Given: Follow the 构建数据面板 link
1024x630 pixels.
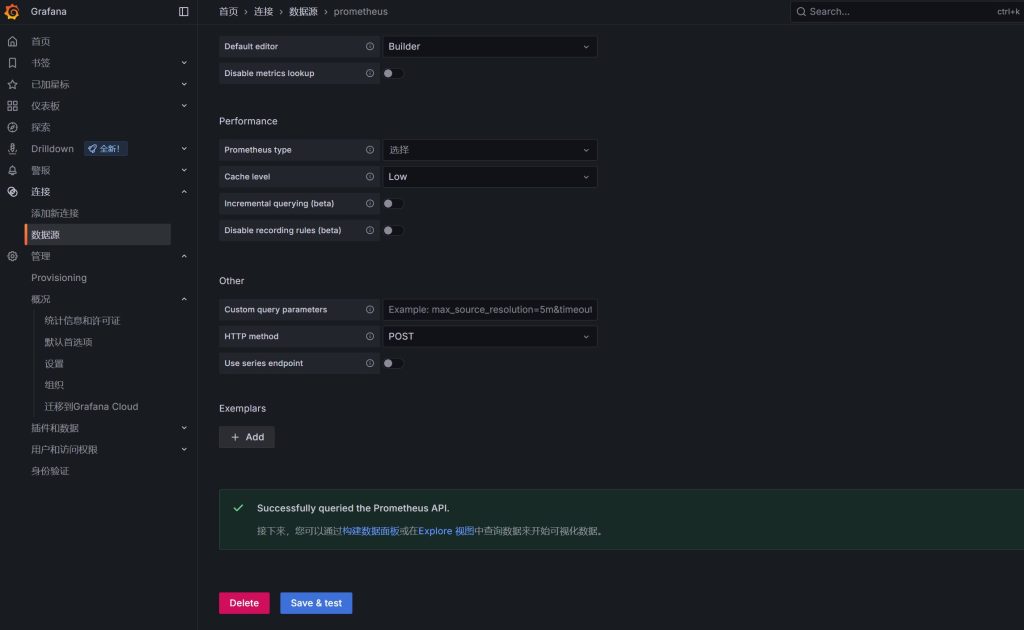Looking at the screenshot, I should pyautogui.click(x=371, y=531).
